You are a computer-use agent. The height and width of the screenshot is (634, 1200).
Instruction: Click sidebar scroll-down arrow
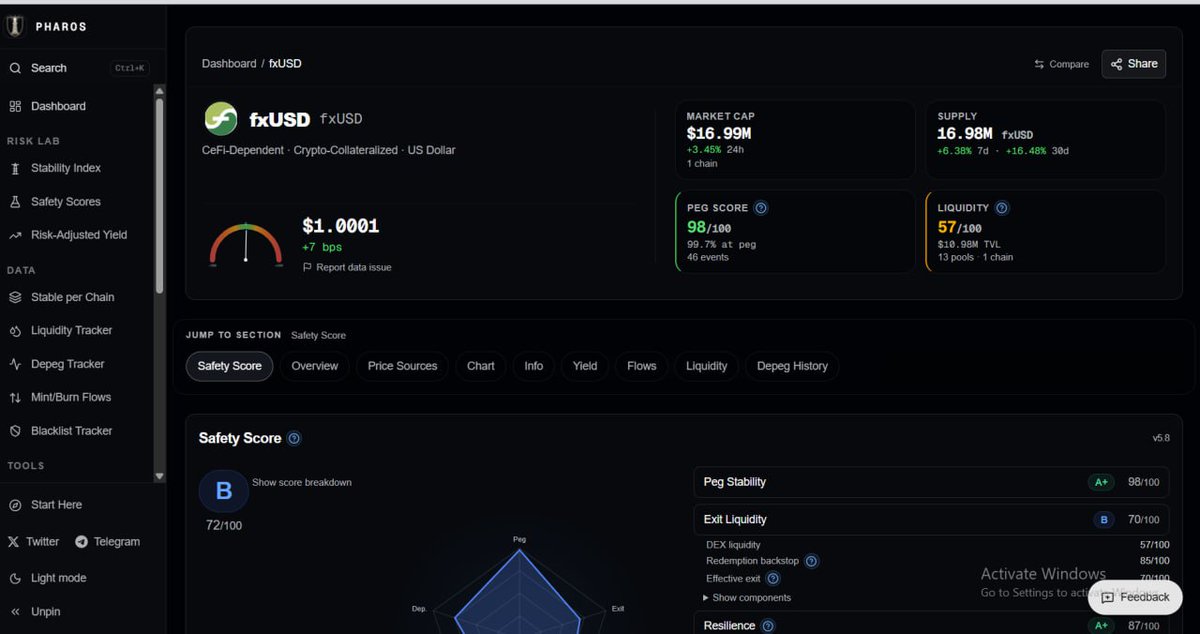pyautogui.click(x=159, y=476)
